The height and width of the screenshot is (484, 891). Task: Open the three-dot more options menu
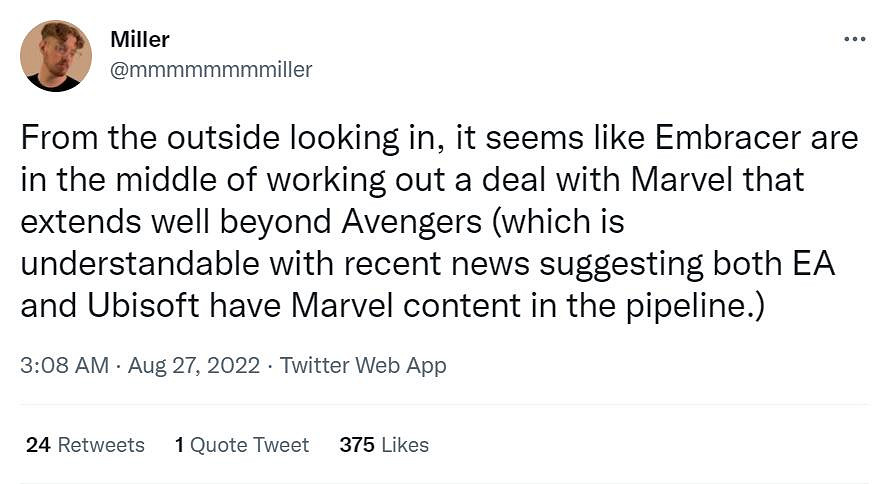854,39
